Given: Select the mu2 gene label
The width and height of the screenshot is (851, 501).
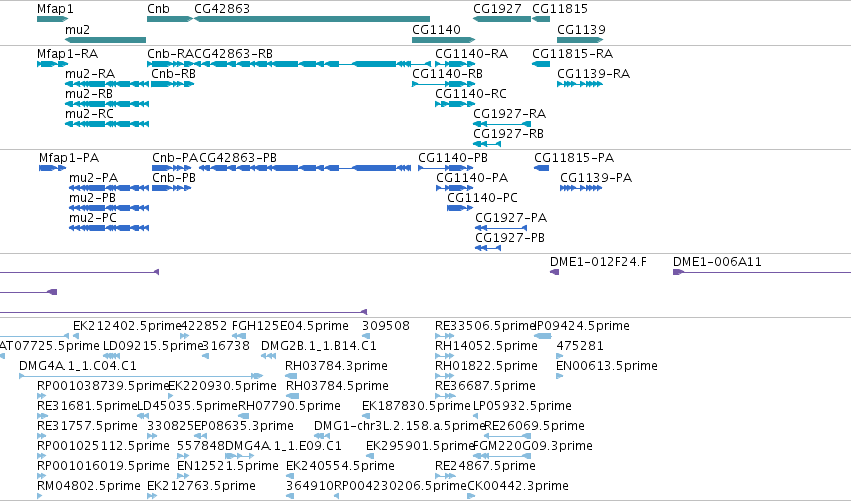Looking at the screenshot, I should (78, 29).
